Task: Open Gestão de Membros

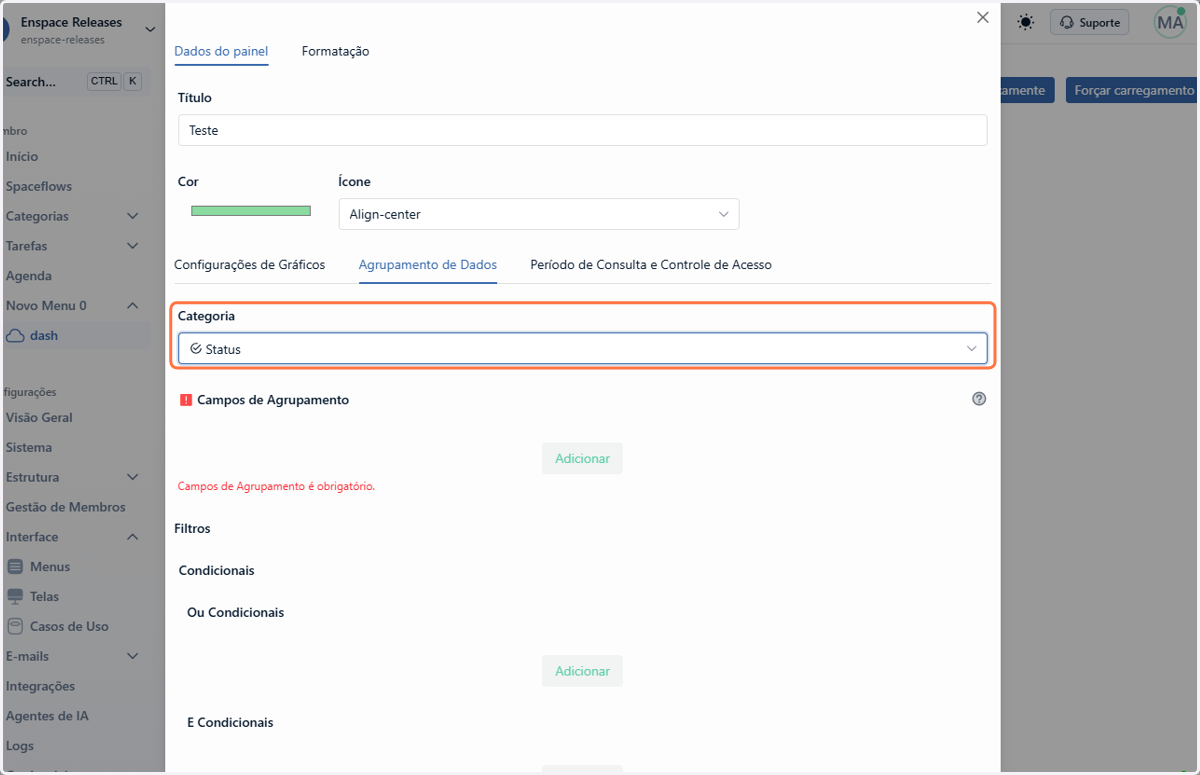Action: coord(66,507)
